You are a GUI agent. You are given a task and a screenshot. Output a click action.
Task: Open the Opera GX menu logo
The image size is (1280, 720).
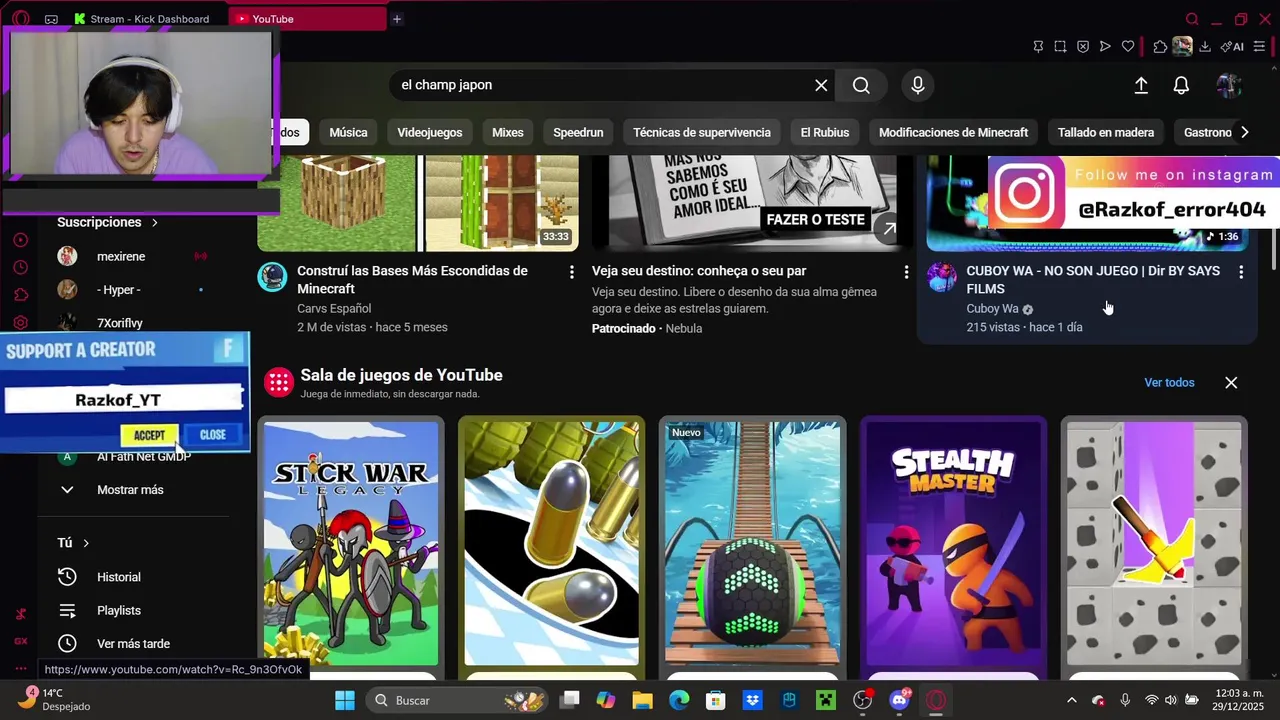(21, 19)
